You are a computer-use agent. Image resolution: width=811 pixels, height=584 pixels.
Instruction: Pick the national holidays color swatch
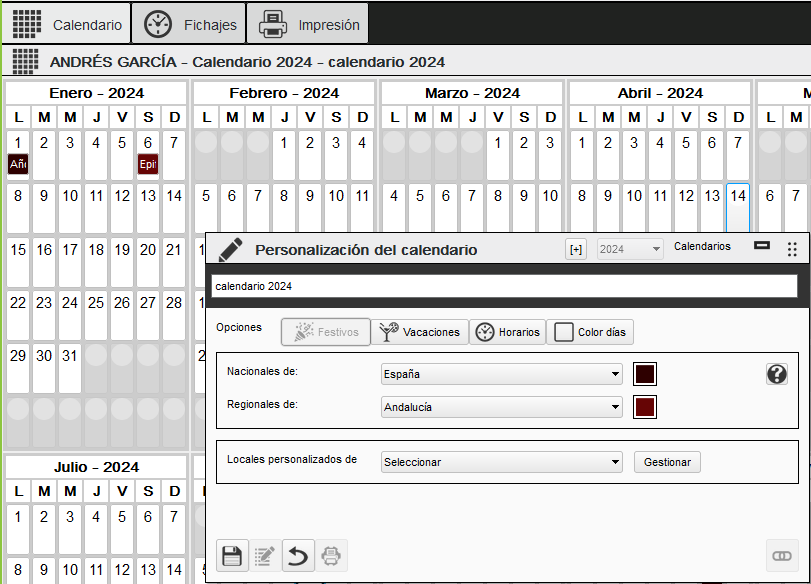click(x=645, y=375)
